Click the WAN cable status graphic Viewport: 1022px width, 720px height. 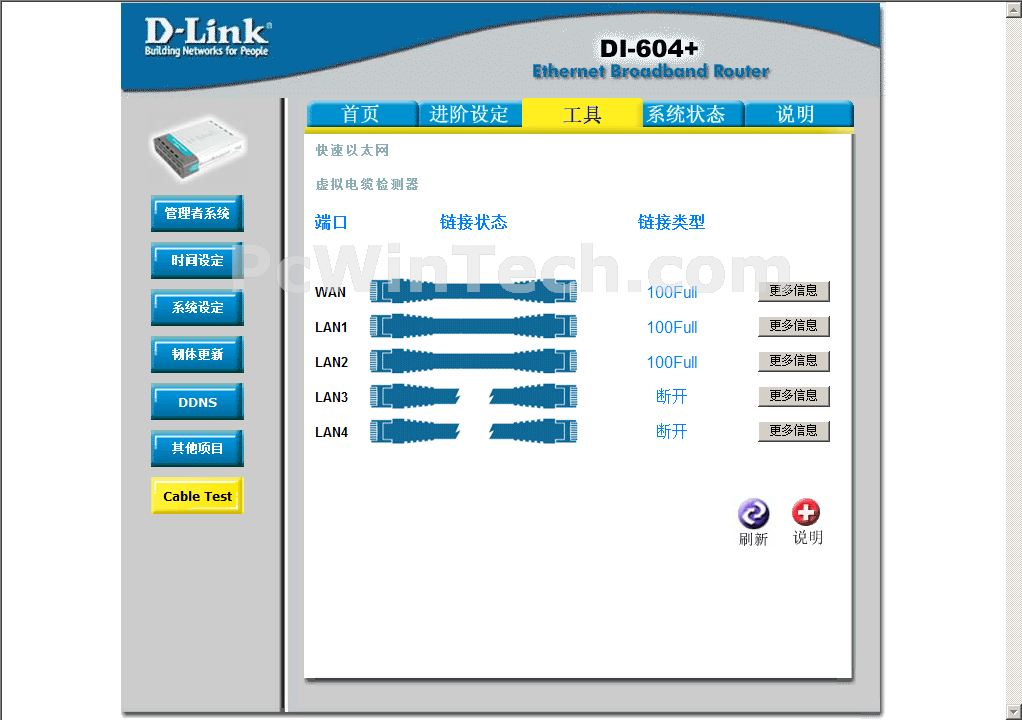[473, 291]
